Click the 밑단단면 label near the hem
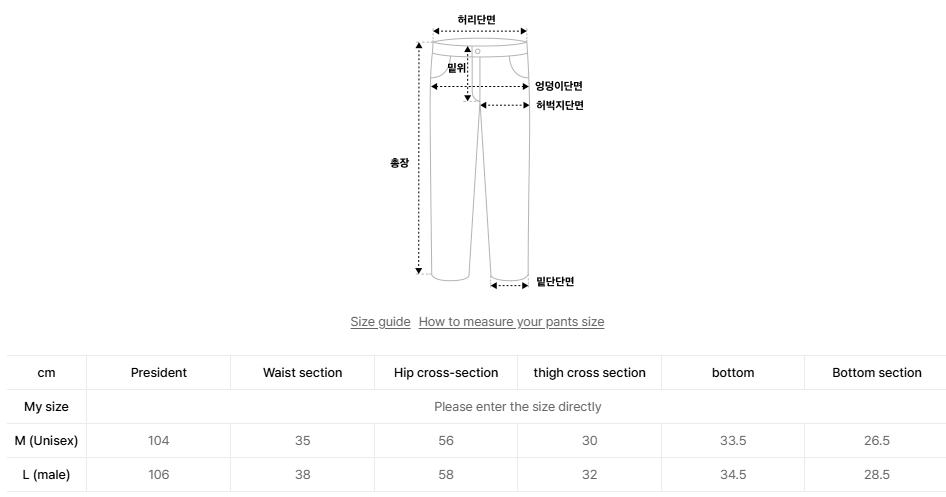The image size is (946, 497). (x=555, y=283)
